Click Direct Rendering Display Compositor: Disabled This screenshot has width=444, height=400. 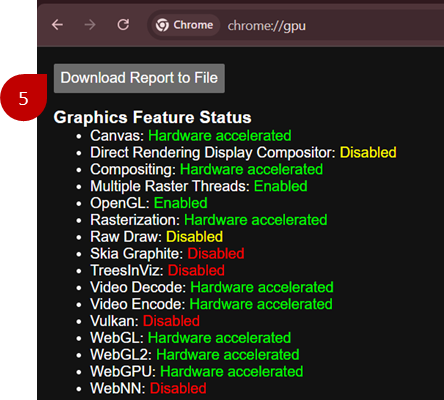[x=243, y=153]
